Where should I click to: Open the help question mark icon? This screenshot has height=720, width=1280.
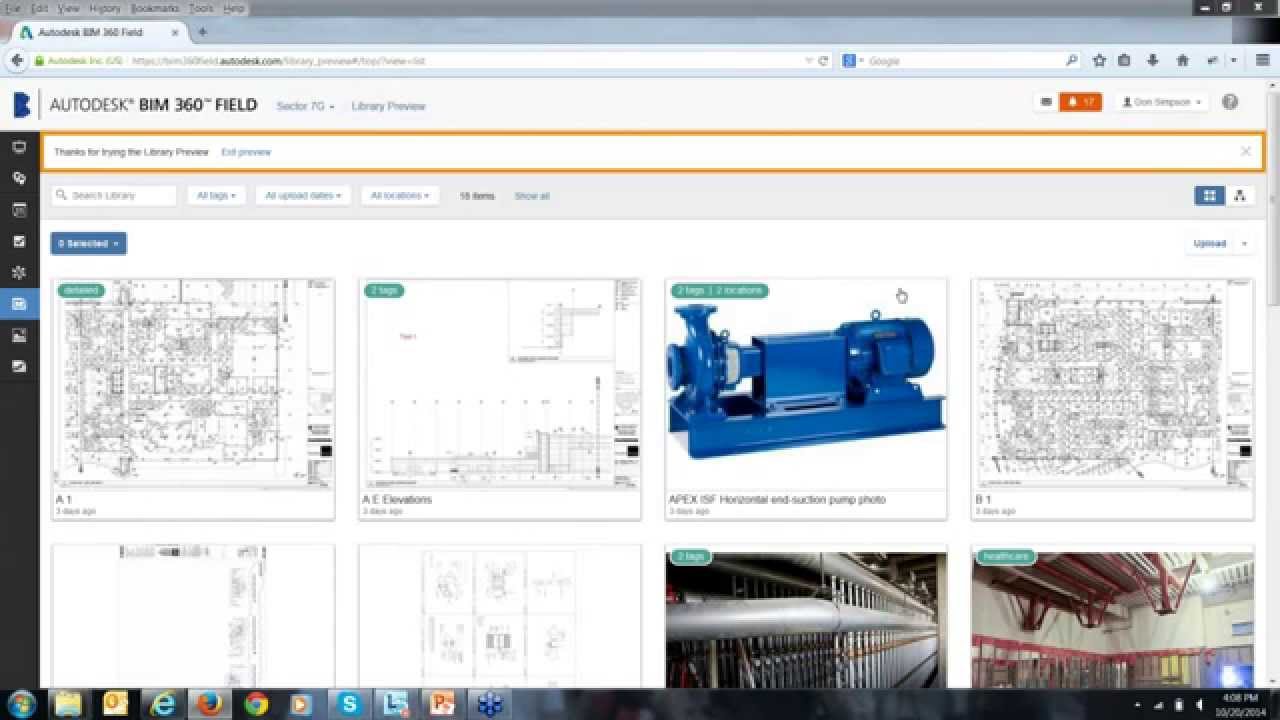point(1230,102)
